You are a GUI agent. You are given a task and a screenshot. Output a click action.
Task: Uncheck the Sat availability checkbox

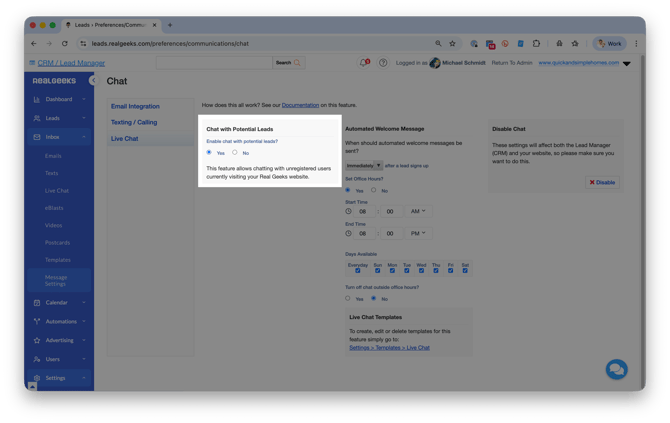tap(465, 270)
